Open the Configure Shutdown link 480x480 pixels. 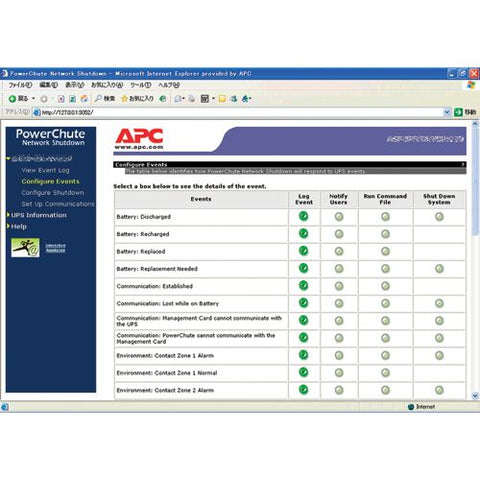pyautogui.click(x=53, y=193)
